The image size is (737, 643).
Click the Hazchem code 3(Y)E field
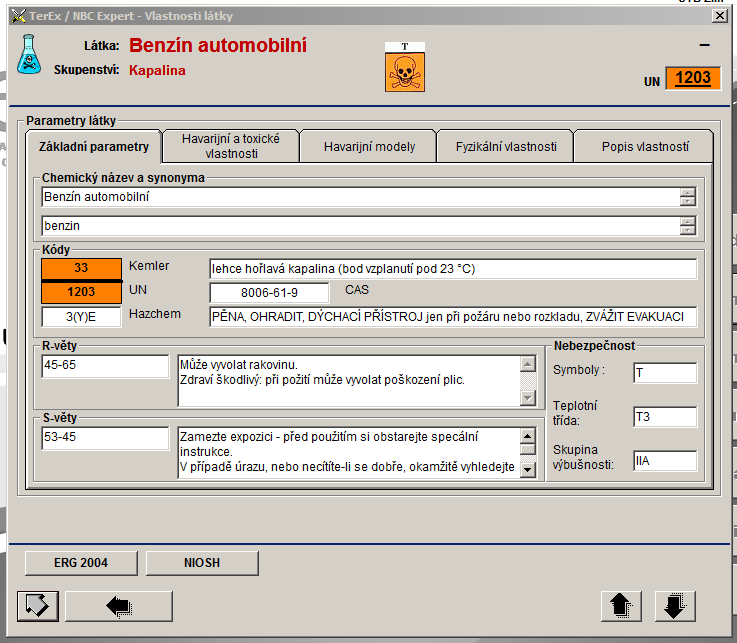click(x=81, y=316)
